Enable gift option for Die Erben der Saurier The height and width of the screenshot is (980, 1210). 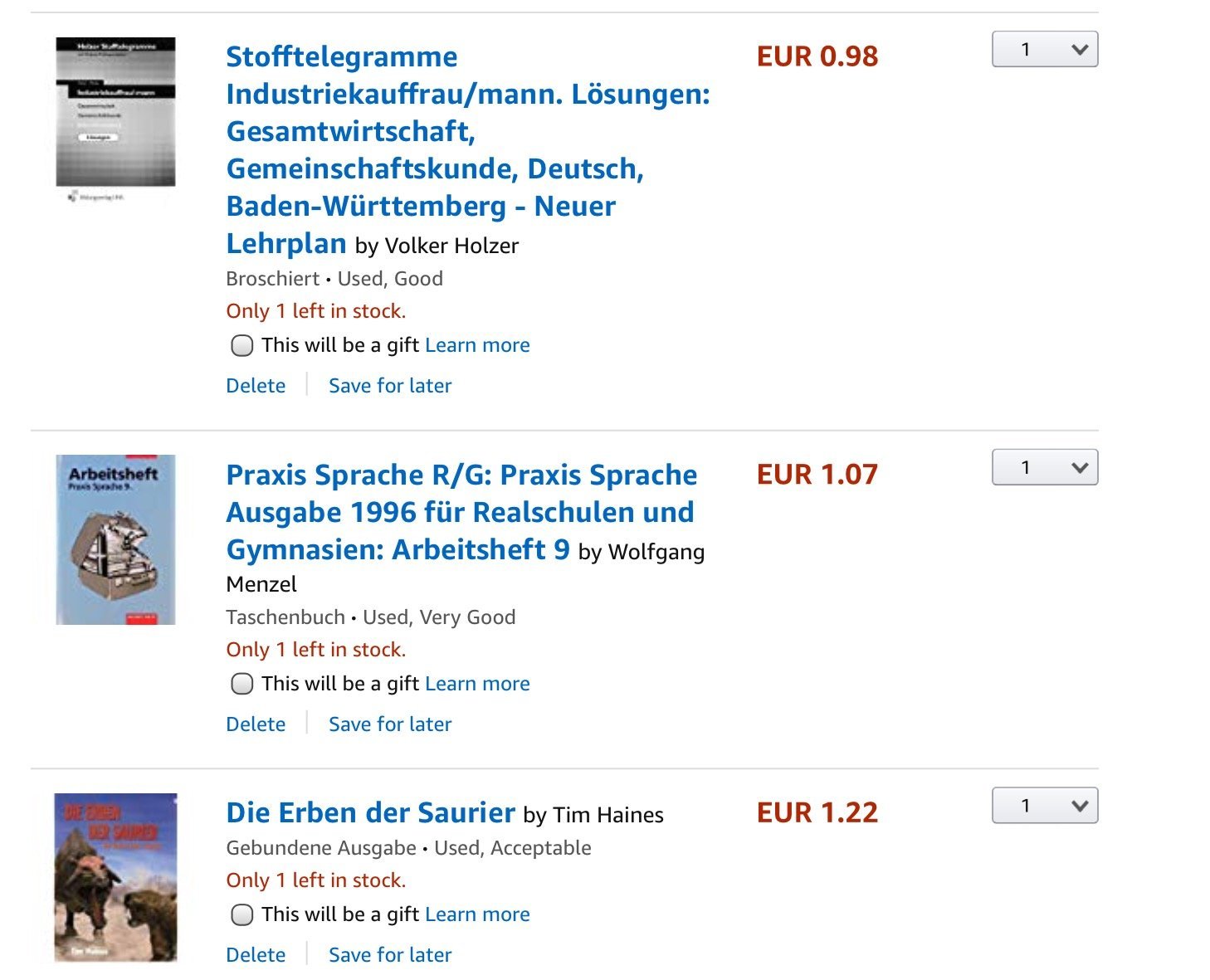pyautogui.click(x=242, y=914)
